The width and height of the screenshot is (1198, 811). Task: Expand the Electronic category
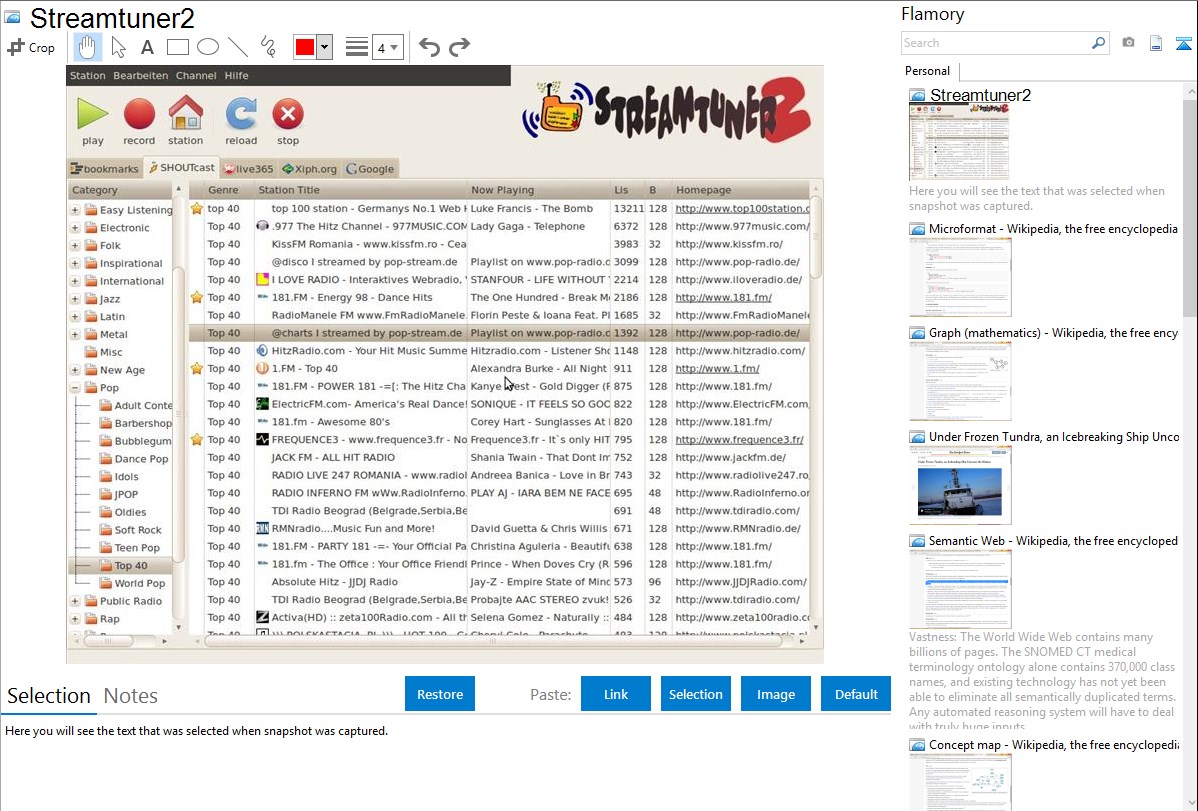(x=75, y=228)
